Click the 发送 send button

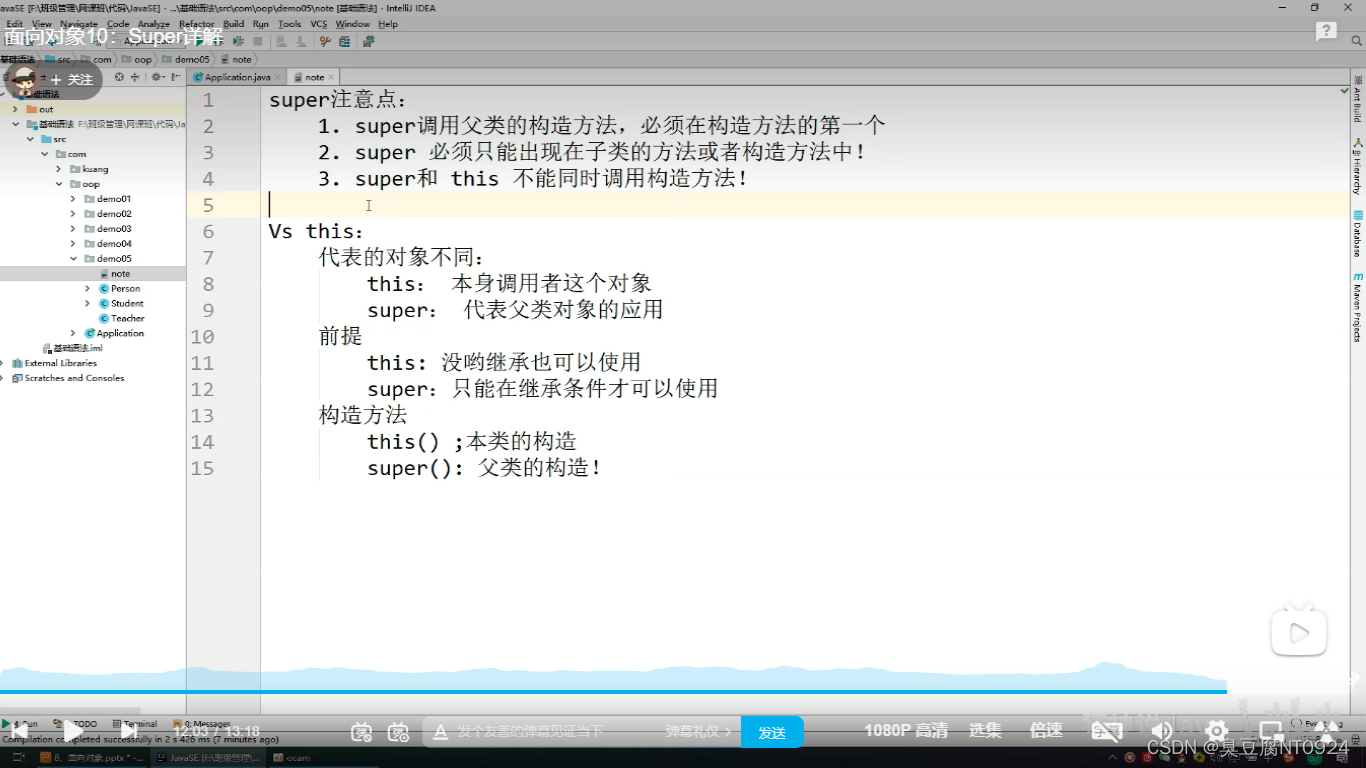click(x=772, y=732)
